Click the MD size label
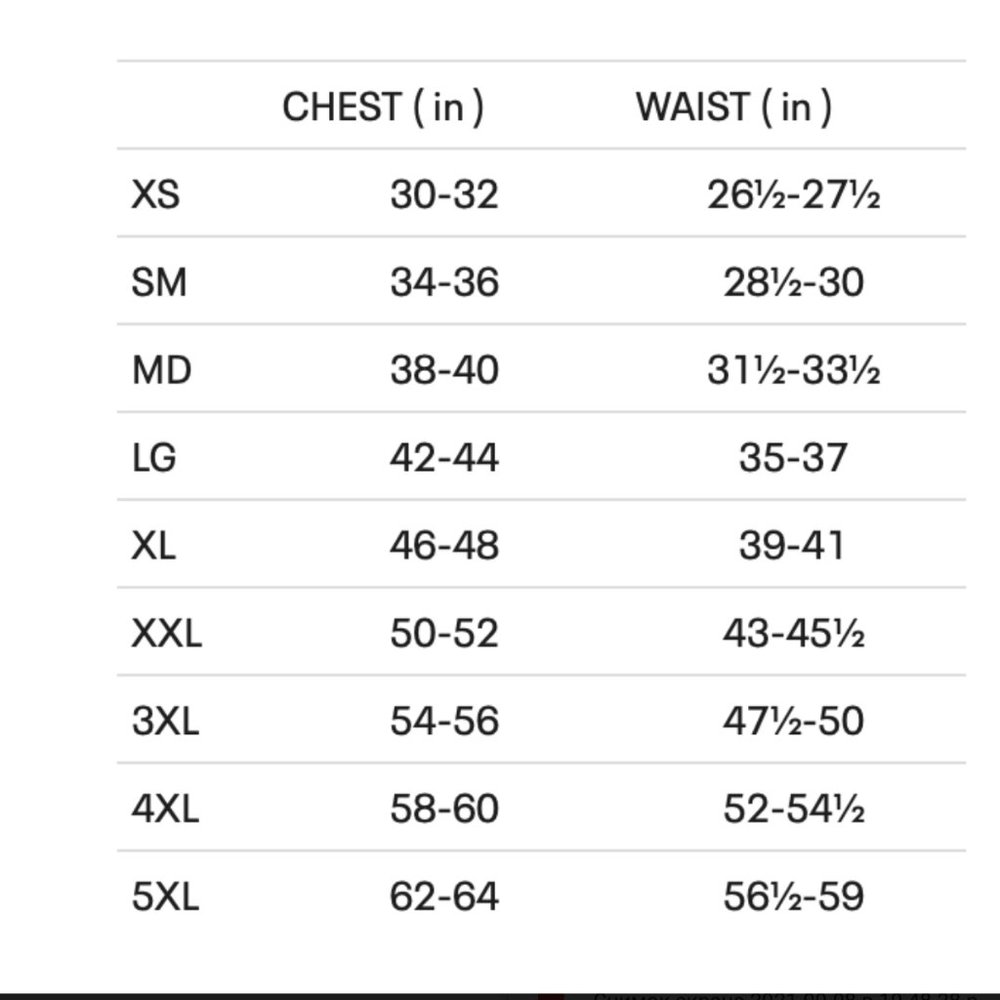The image size is (1000, 1000). point(161,371)
